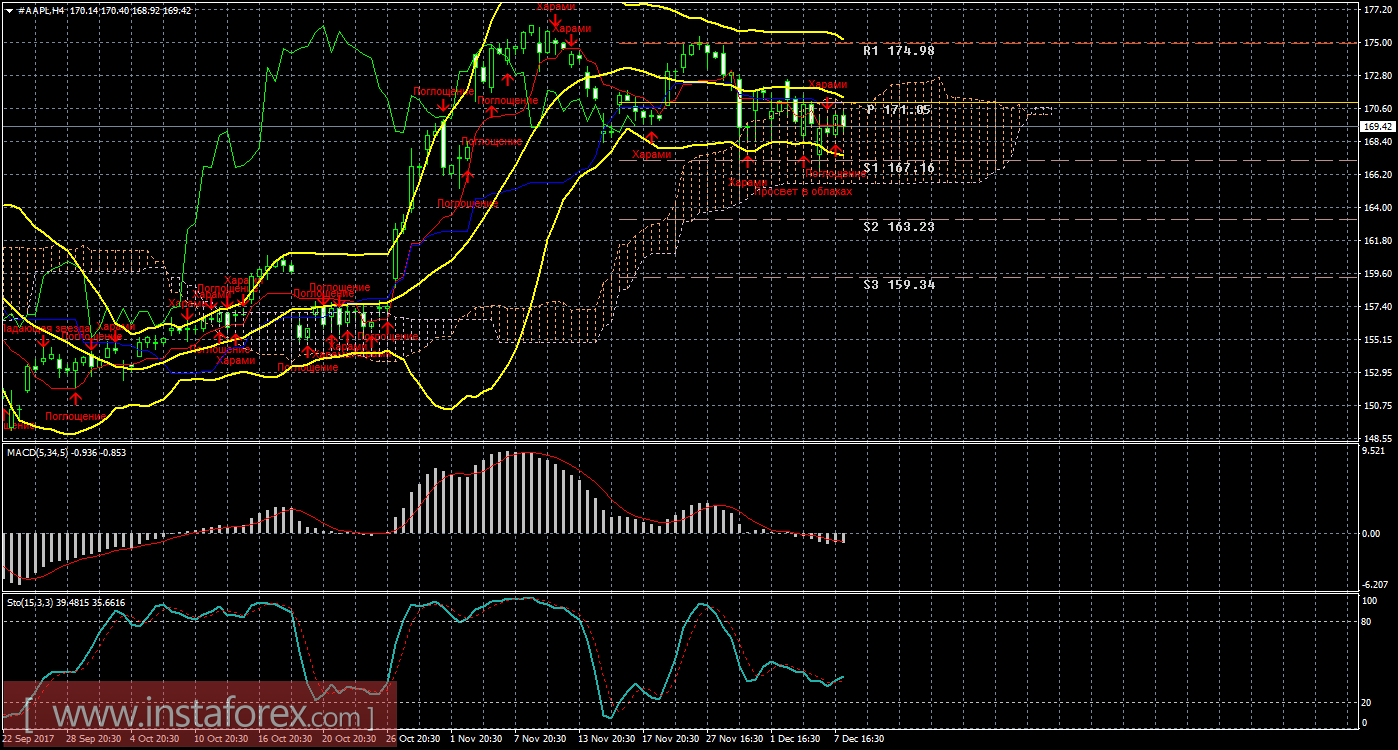Click the 7 Dec 16:30 date label
This screenshot has height=750, width=1398.
(859, 739)
